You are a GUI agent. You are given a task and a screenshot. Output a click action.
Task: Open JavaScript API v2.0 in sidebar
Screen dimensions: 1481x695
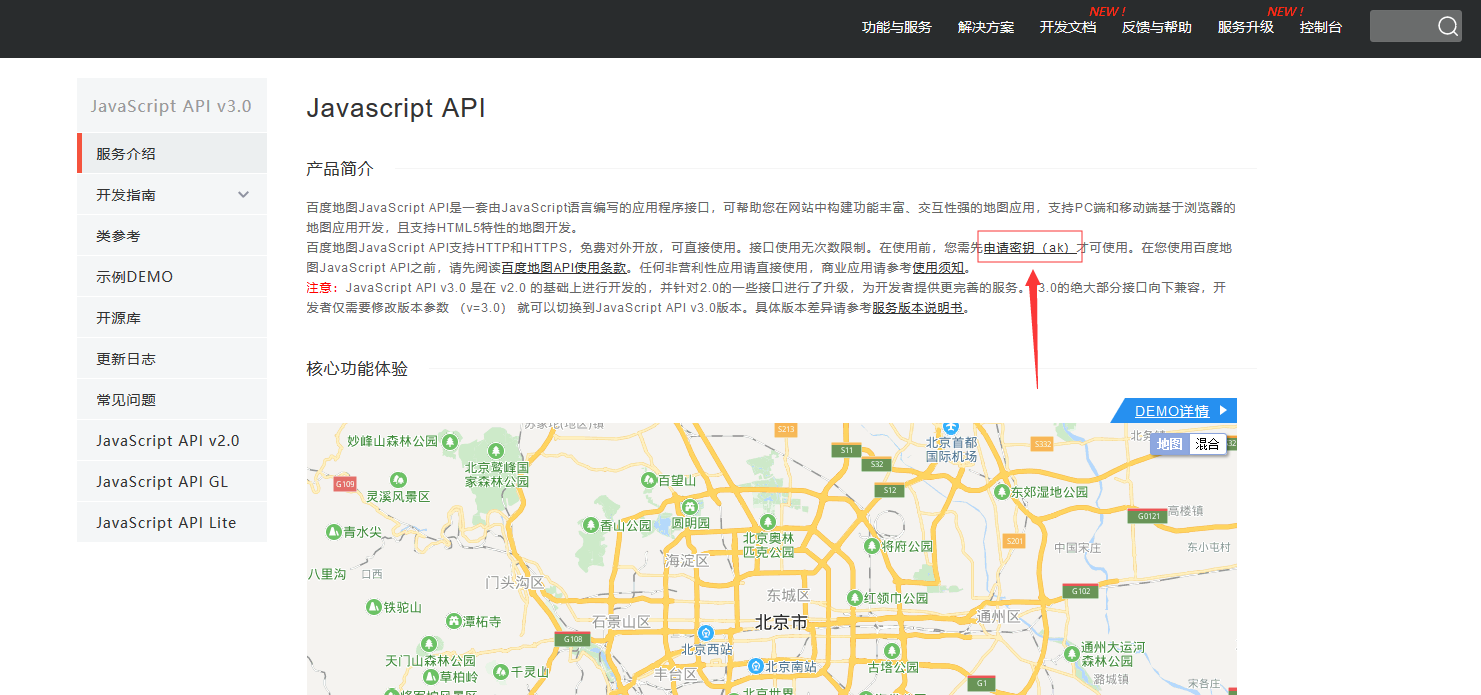pos(172,441)
